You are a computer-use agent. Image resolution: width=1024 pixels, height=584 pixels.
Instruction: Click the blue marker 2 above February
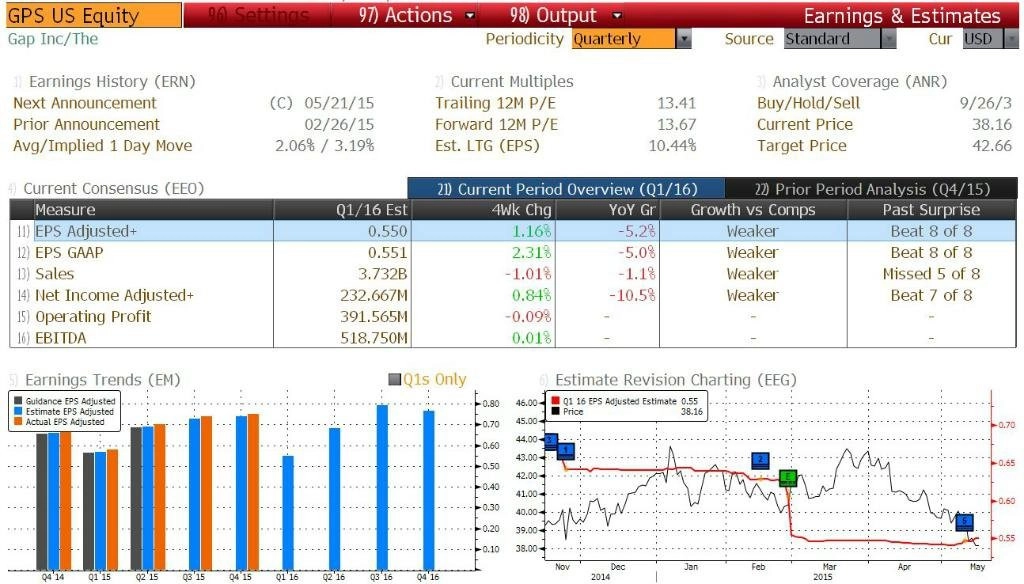[x=760, y=460]
